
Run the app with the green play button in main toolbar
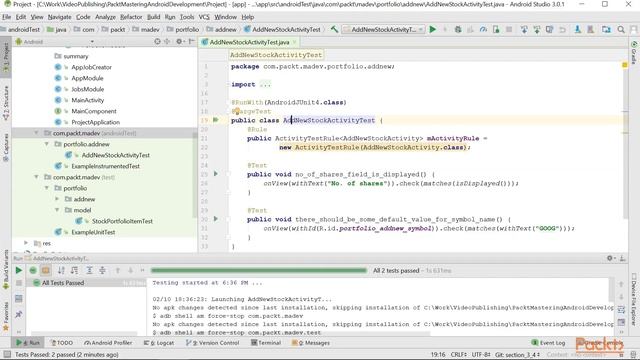(433, 29)
